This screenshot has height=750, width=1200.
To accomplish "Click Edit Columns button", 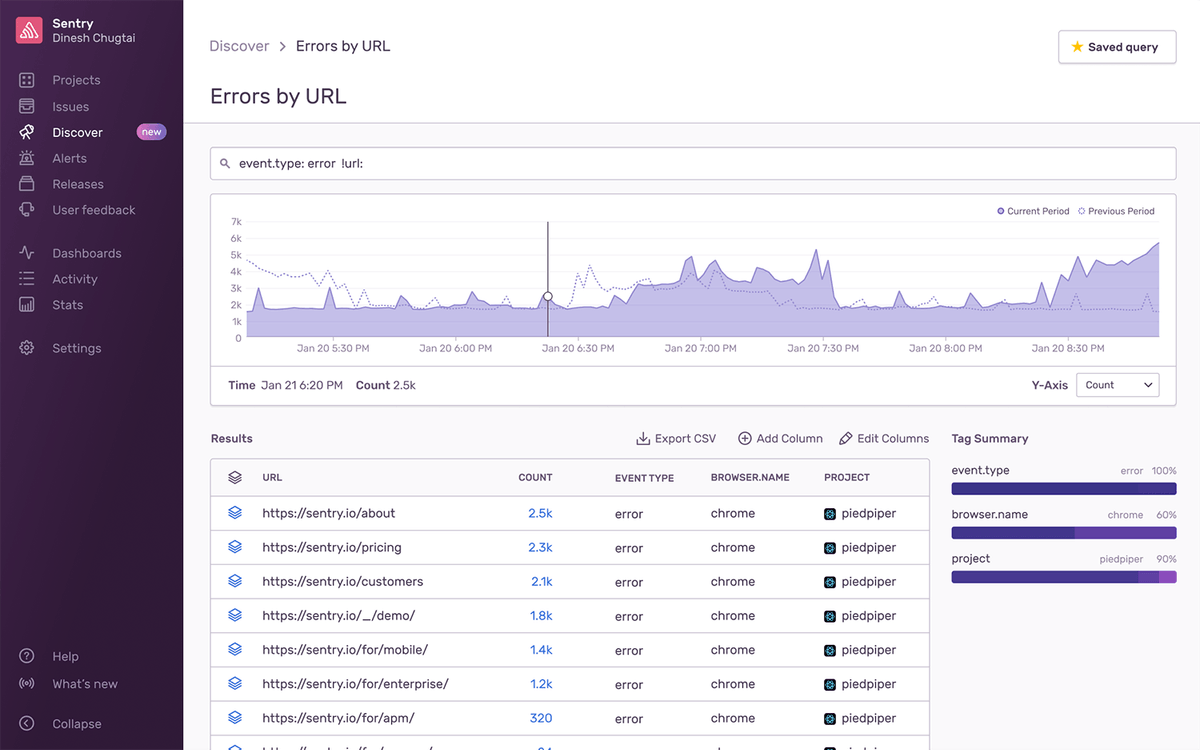I will pos(884,438).
